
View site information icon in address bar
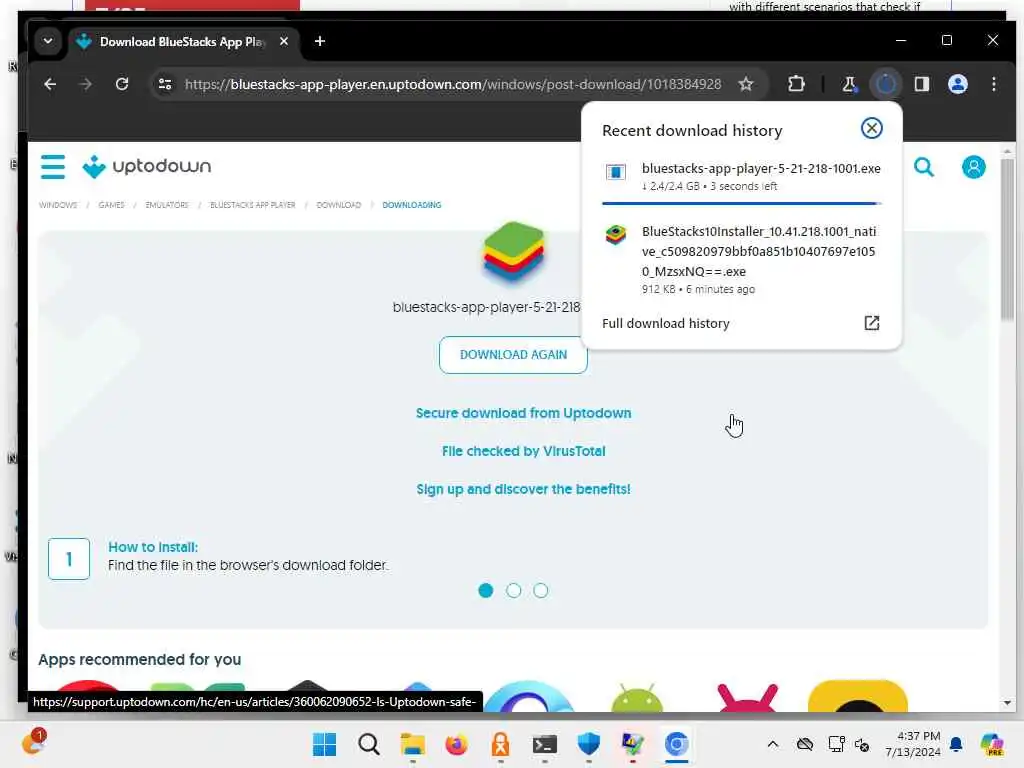pyautogui.click(x=165, y=84)
